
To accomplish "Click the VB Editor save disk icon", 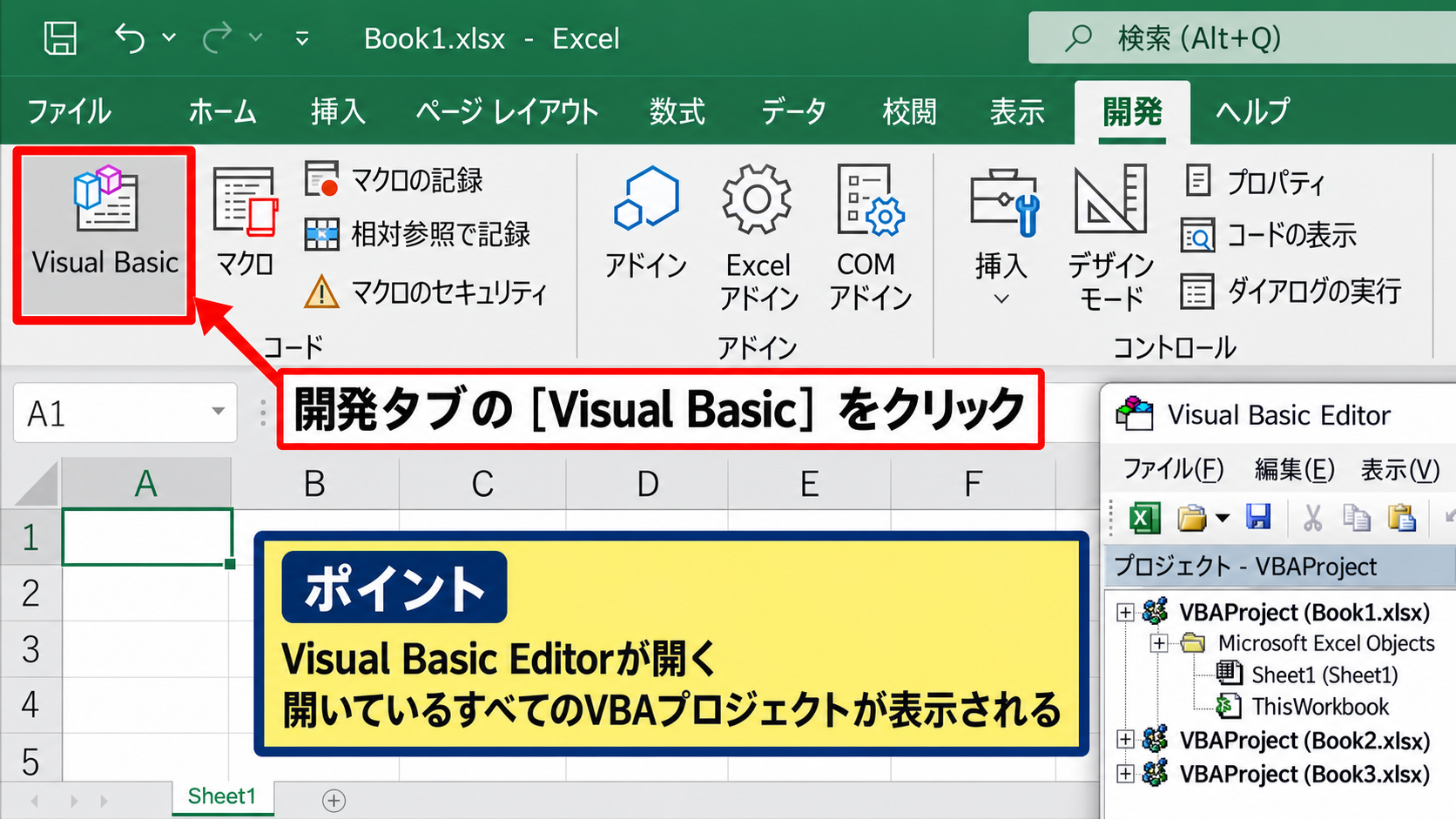I will tap(1258, 517).
